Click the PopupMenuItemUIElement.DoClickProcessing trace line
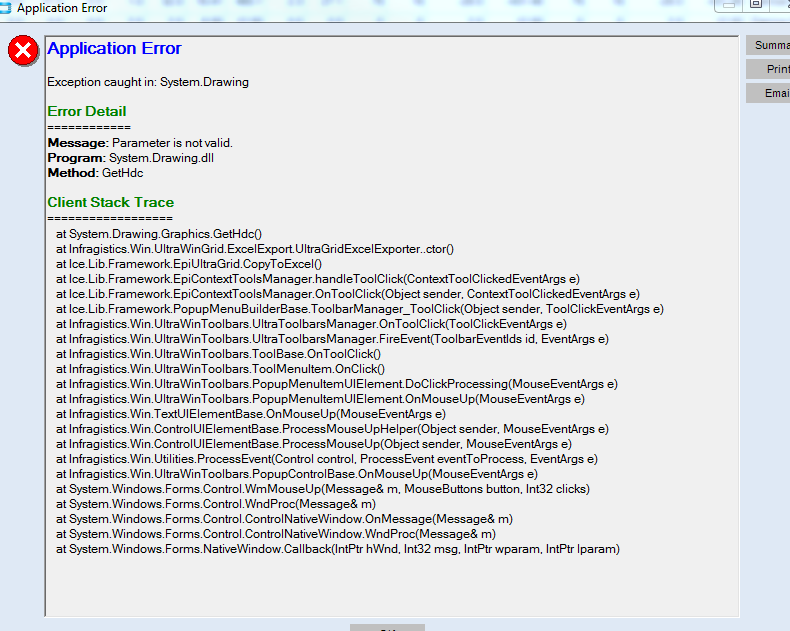 pos(337,384)
